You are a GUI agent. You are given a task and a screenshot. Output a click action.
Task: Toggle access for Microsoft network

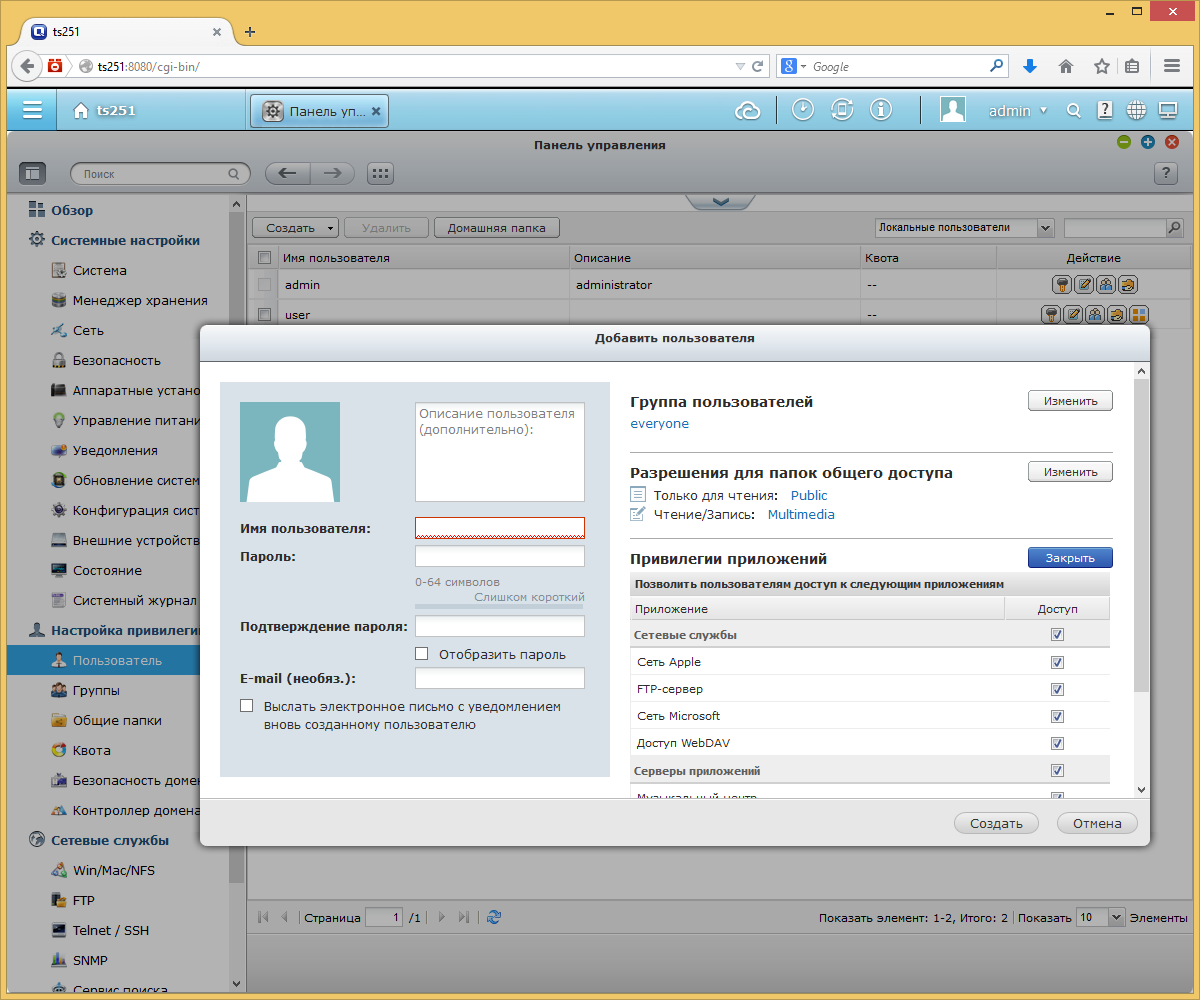coord(1057,716)
